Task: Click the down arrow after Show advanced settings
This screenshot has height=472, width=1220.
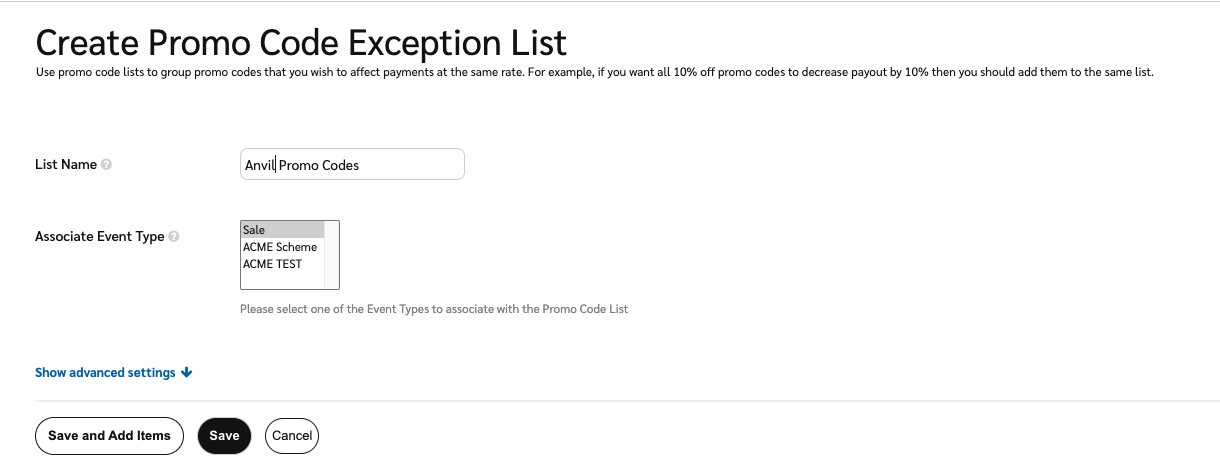Action: [x=187, y=373]
